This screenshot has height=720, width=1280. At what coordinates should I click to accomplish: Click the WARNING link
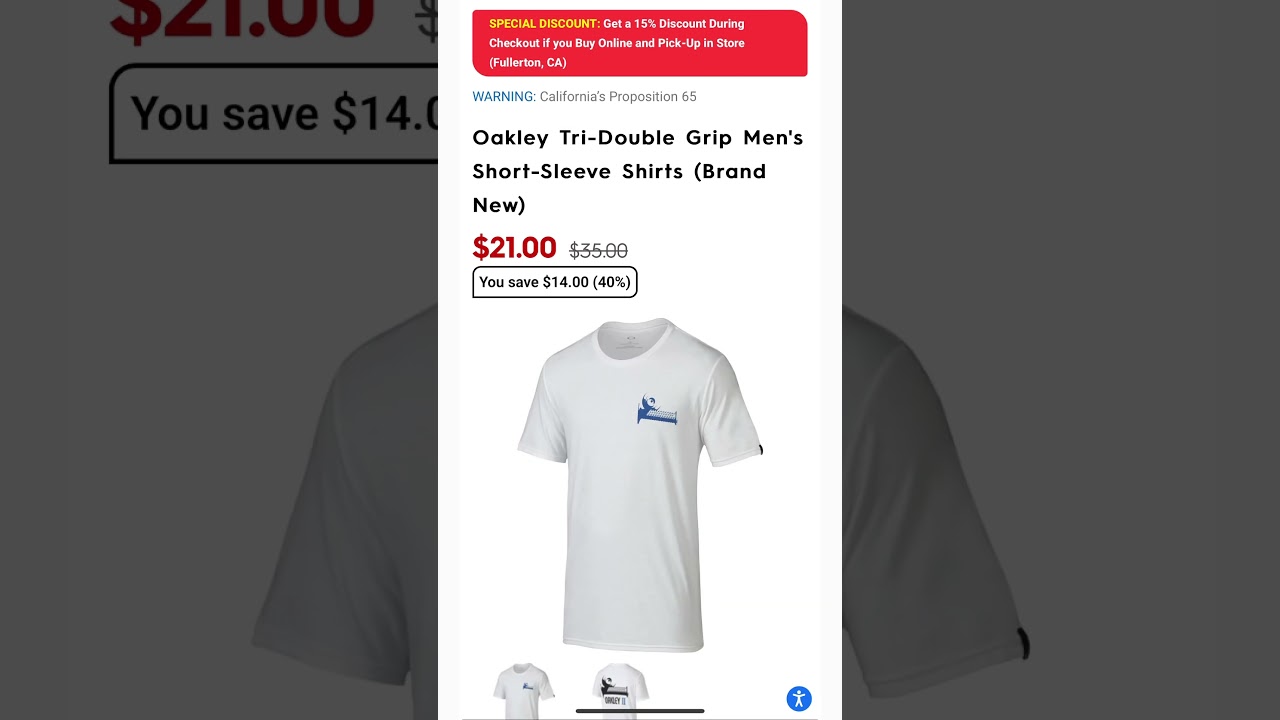504,97
